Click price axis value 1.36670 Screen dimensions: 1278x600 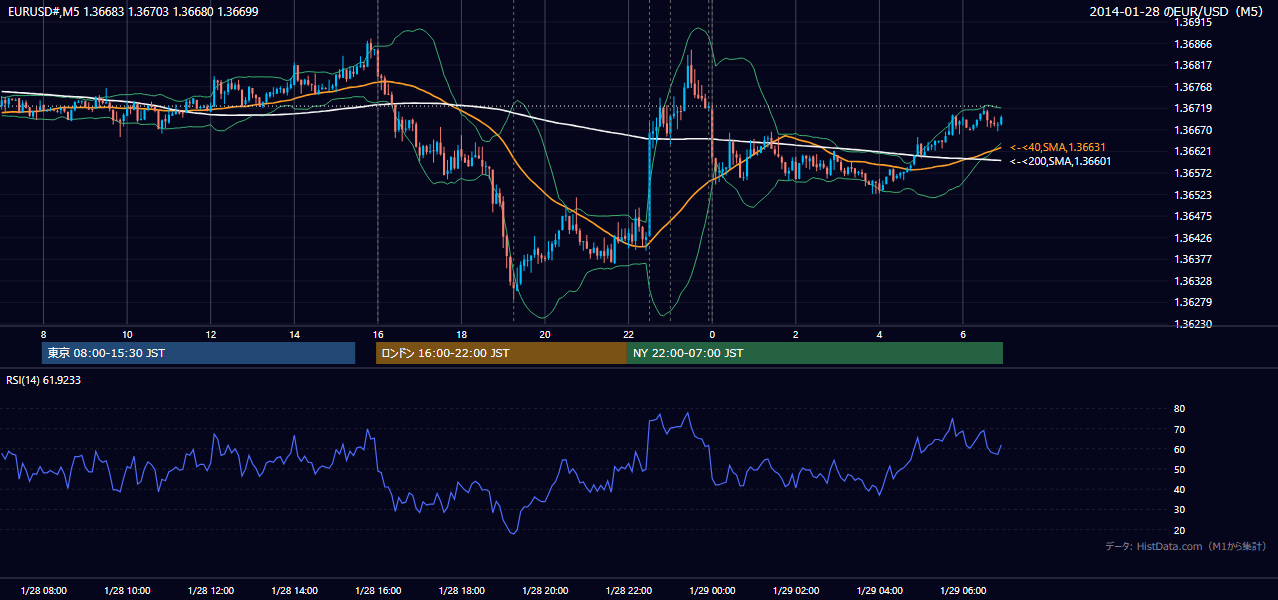pyautogui.click(x=1193, y=130)
